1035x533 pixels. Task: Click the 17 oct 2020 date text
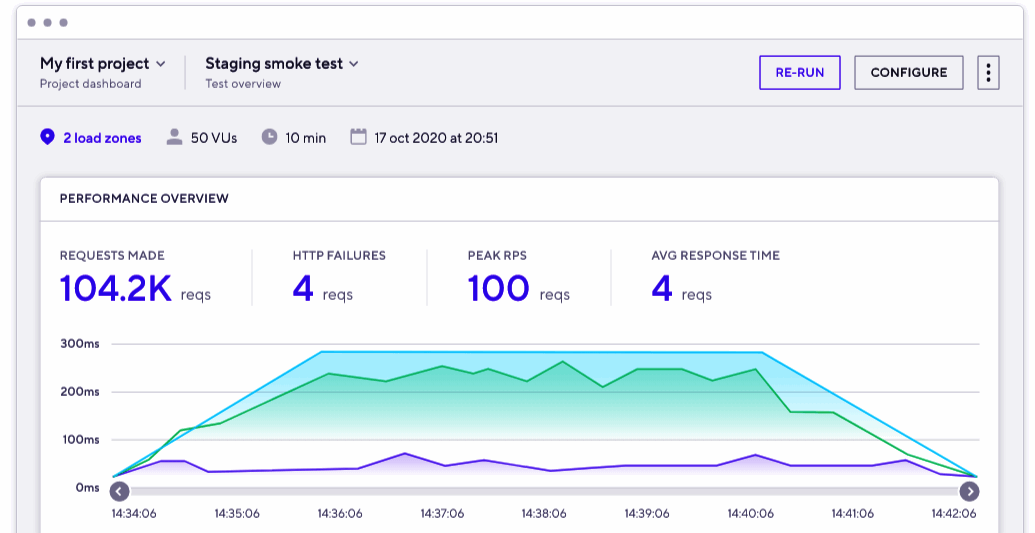pos(436,138)
